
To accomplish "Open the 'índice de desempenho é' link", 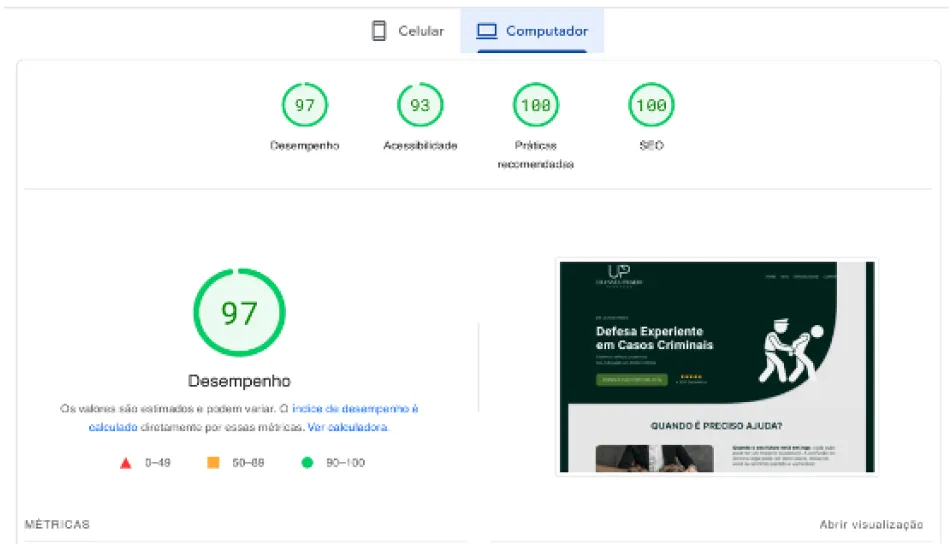I will point(355,409).
